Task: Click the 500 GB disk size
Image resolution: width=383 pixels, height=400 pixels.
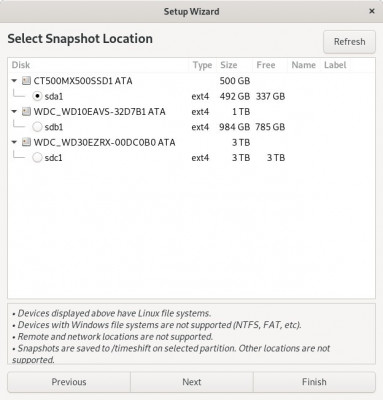Action: coord(235,81)
